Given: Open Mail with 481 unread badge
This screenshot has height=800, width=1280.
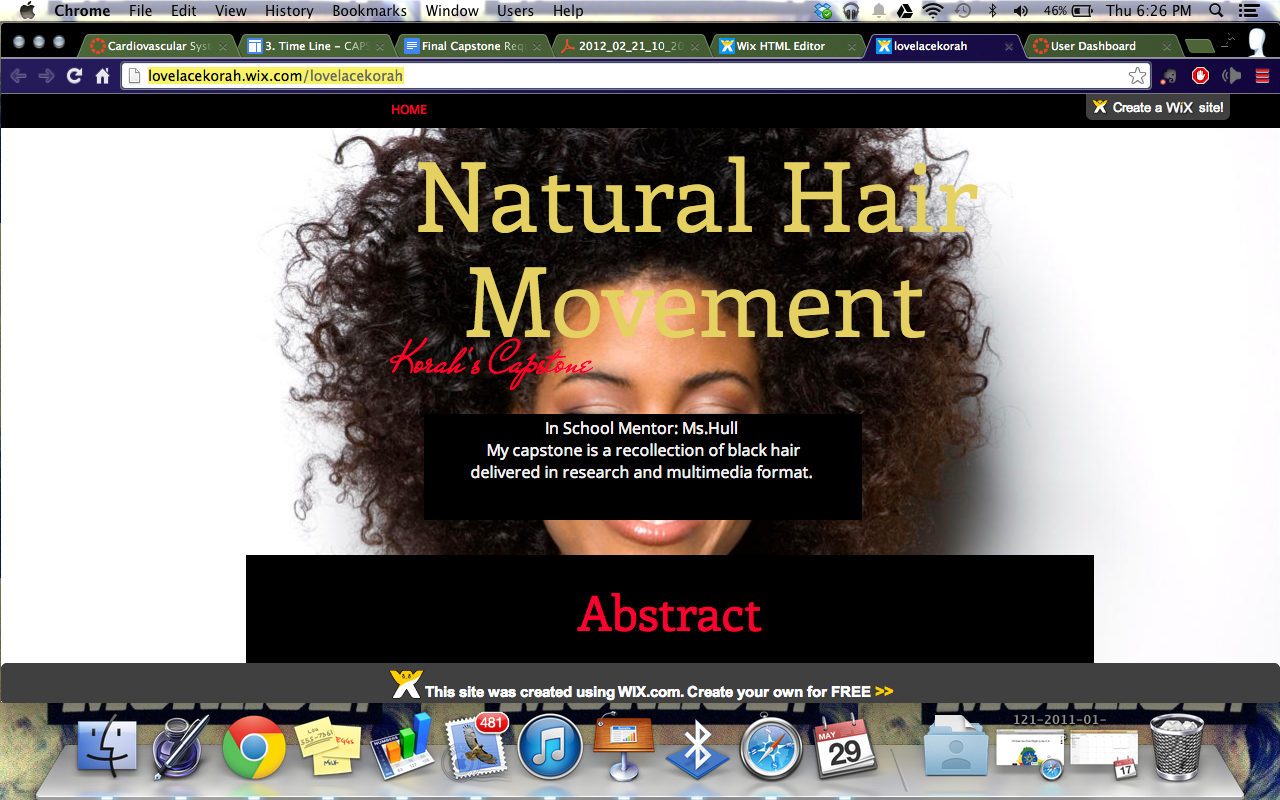Looking at the screenshot, I should (x=474, y=748).
